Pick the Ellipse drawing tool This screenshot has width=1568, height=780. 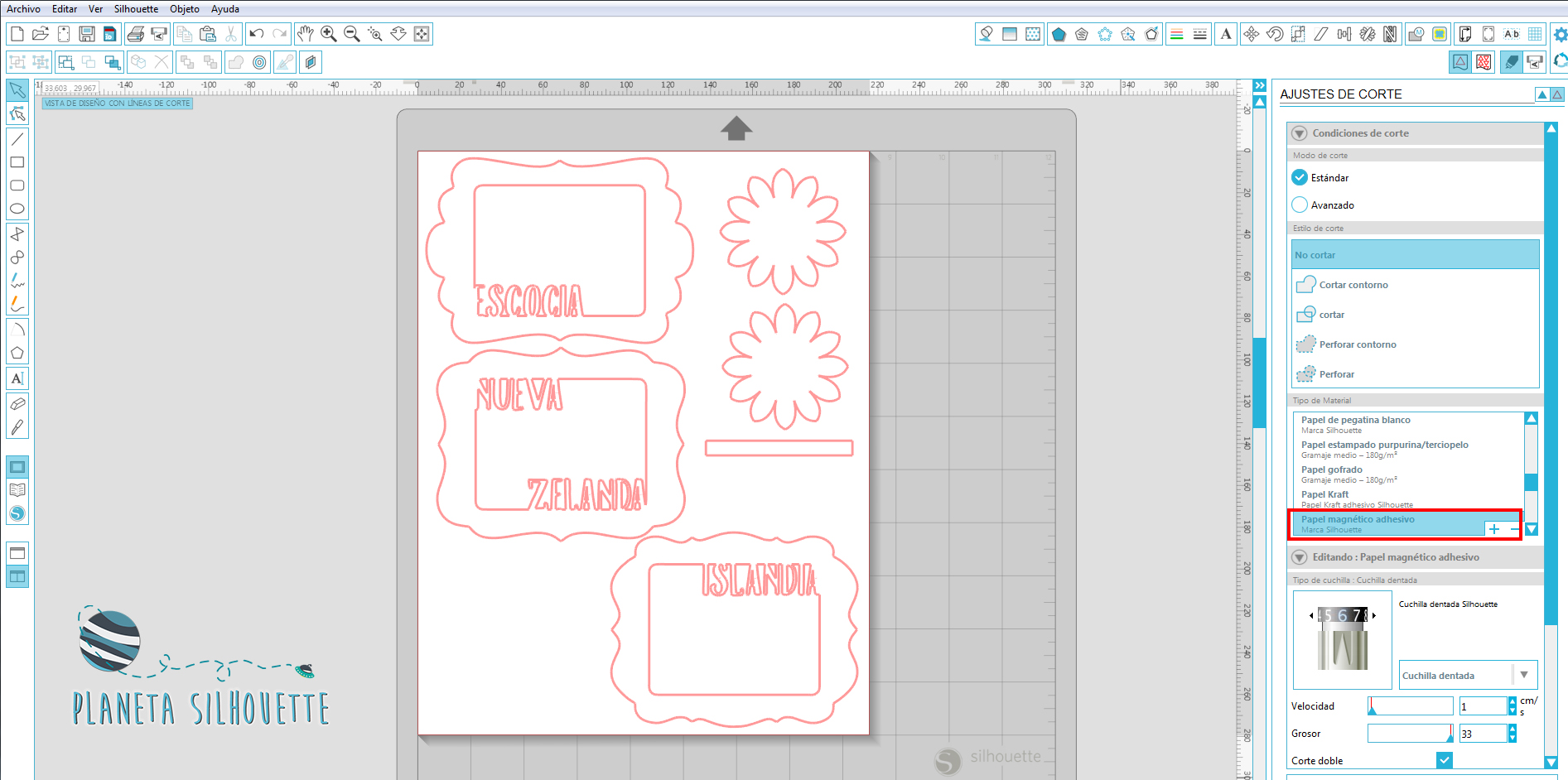tap(17, 209)
